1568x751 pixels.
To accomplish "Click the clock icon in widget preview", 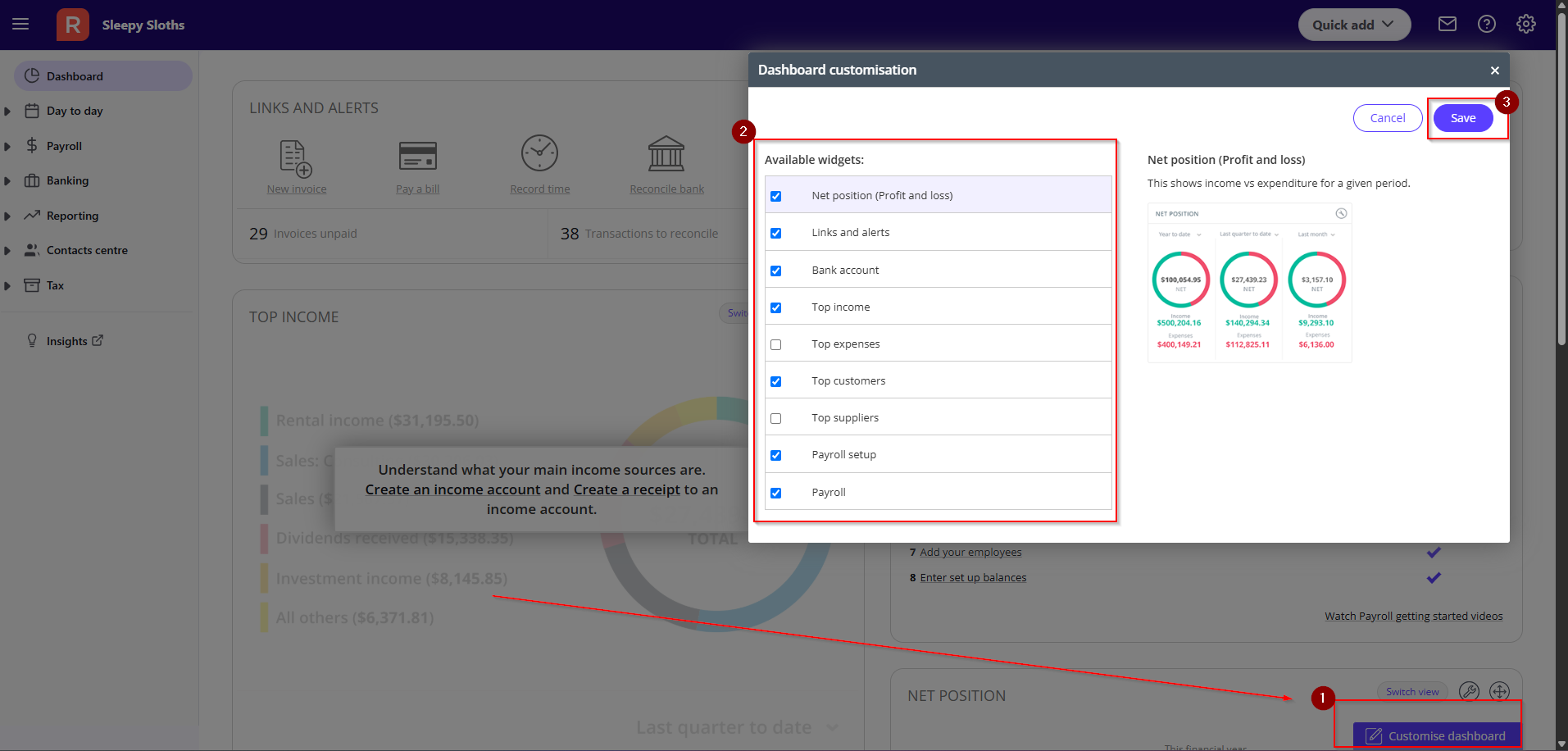I will click(x=1341, y=213).
